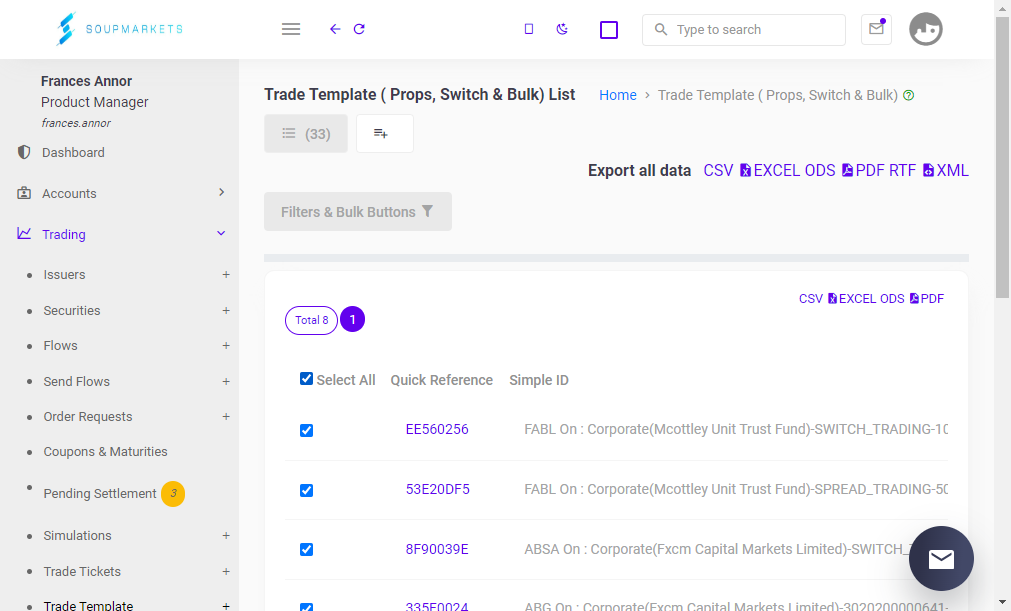Uncheck the 8F90039E row checkbox
The width and height of the screenshot is (1011, 611).
click(x=306, y=549)
